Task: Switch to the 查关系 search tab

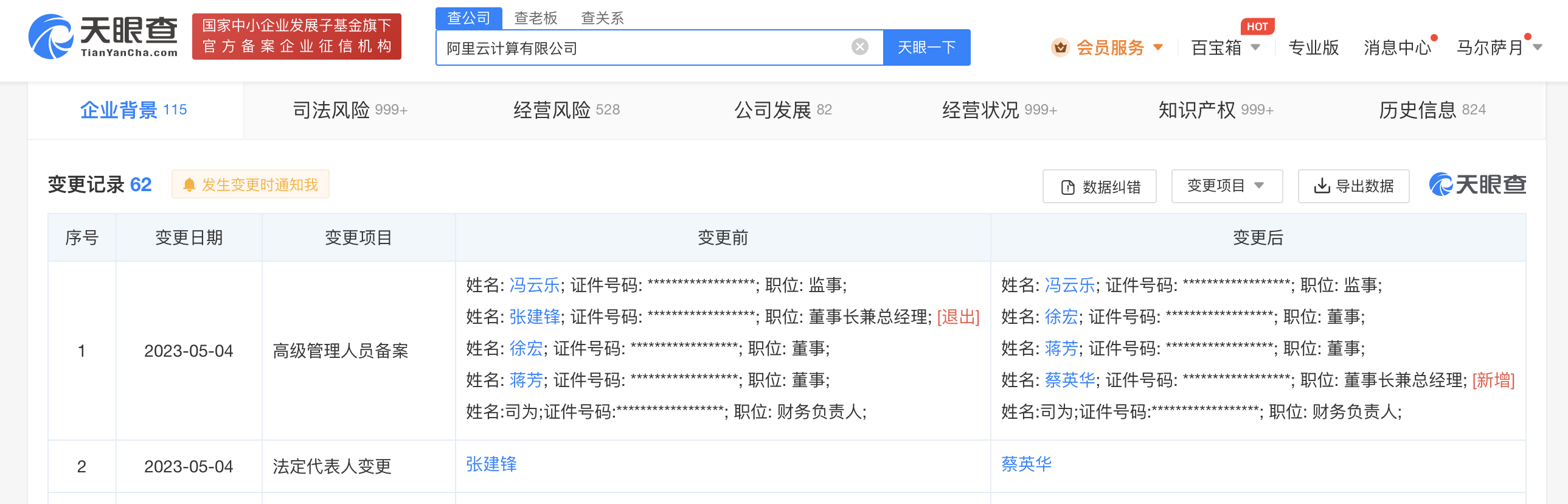Action: [602, 18]
